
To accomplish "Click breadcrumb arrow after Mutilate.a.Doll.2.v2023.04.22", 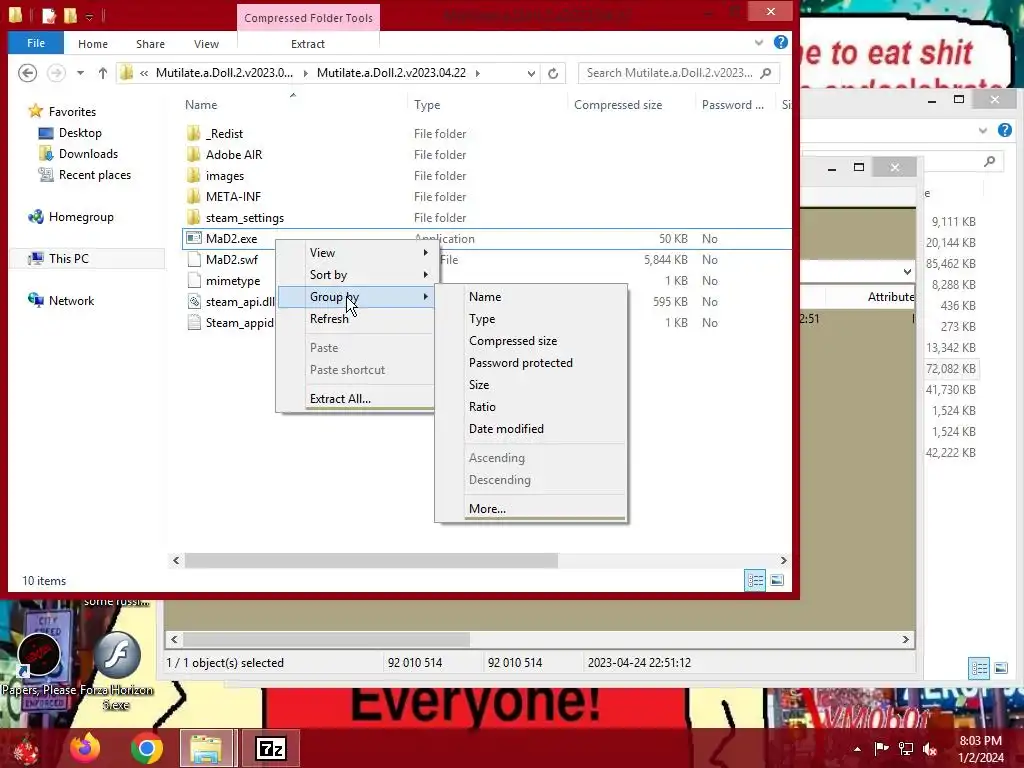I will coord(478,73).
